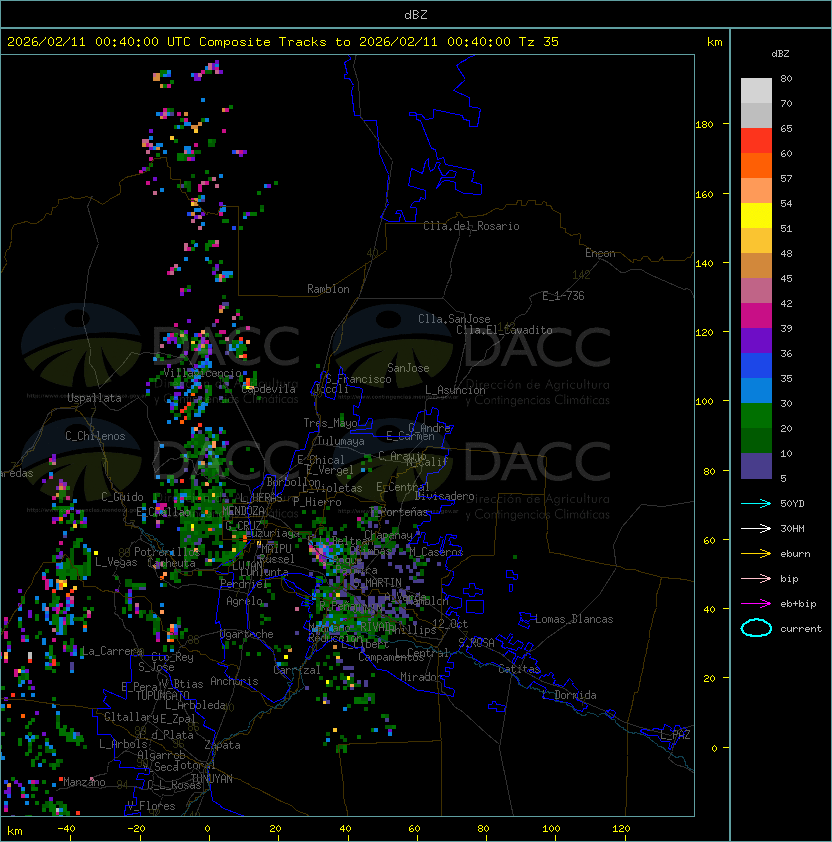This screenshot has height=842, width=832.
Task: Click the C_Chilenos map label
Action: tap(95, 436)
